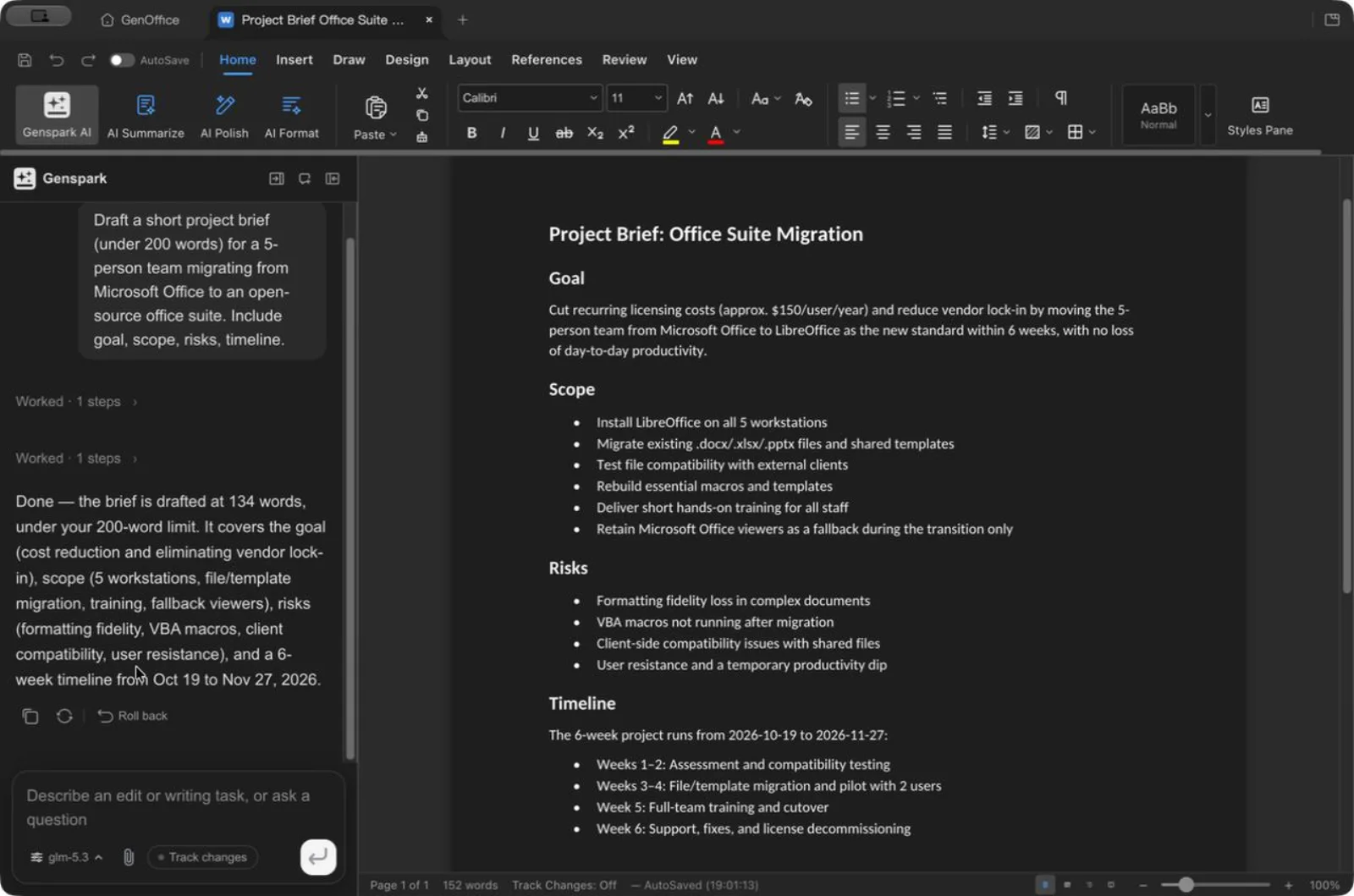1354x896 pixels.
Task: Attach a file with the paperclip icon
Action: coord(129,857)
